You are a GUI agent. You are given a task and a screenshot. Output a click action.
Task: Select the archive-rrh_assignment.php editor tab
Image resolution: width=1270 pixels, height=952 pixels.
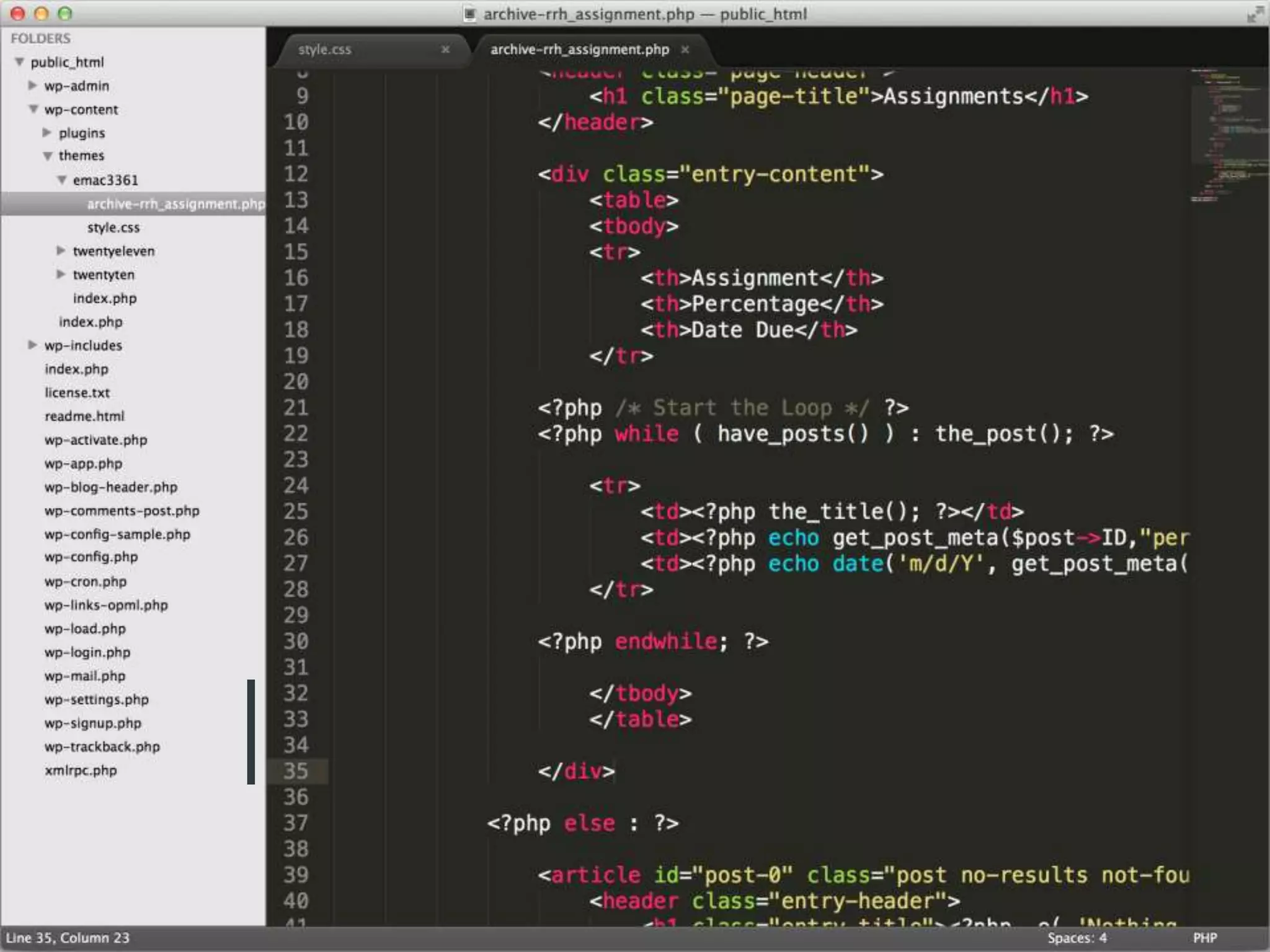tap(579, 50)
